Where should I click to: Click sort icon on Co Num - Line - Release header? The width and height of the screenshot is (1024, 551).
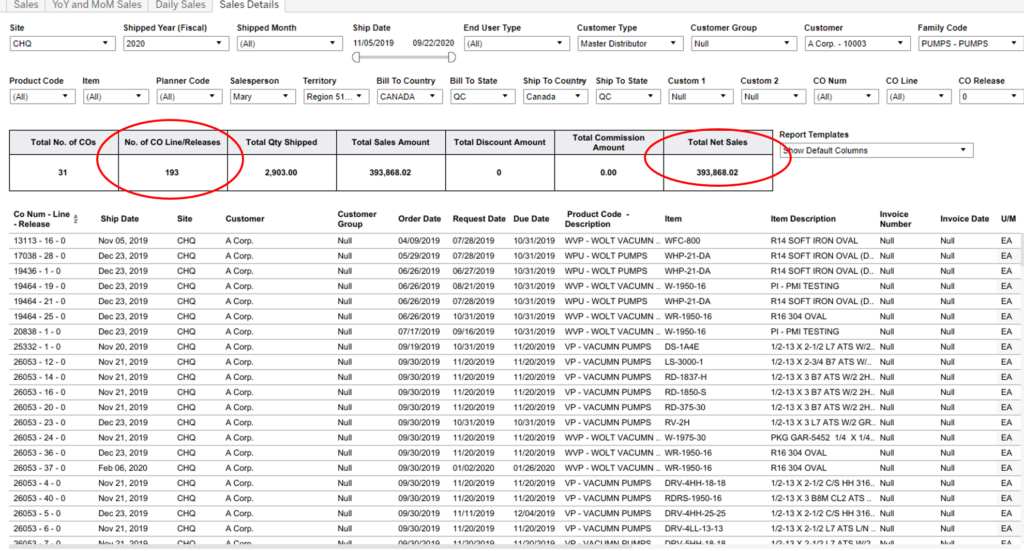pos(76,219)
